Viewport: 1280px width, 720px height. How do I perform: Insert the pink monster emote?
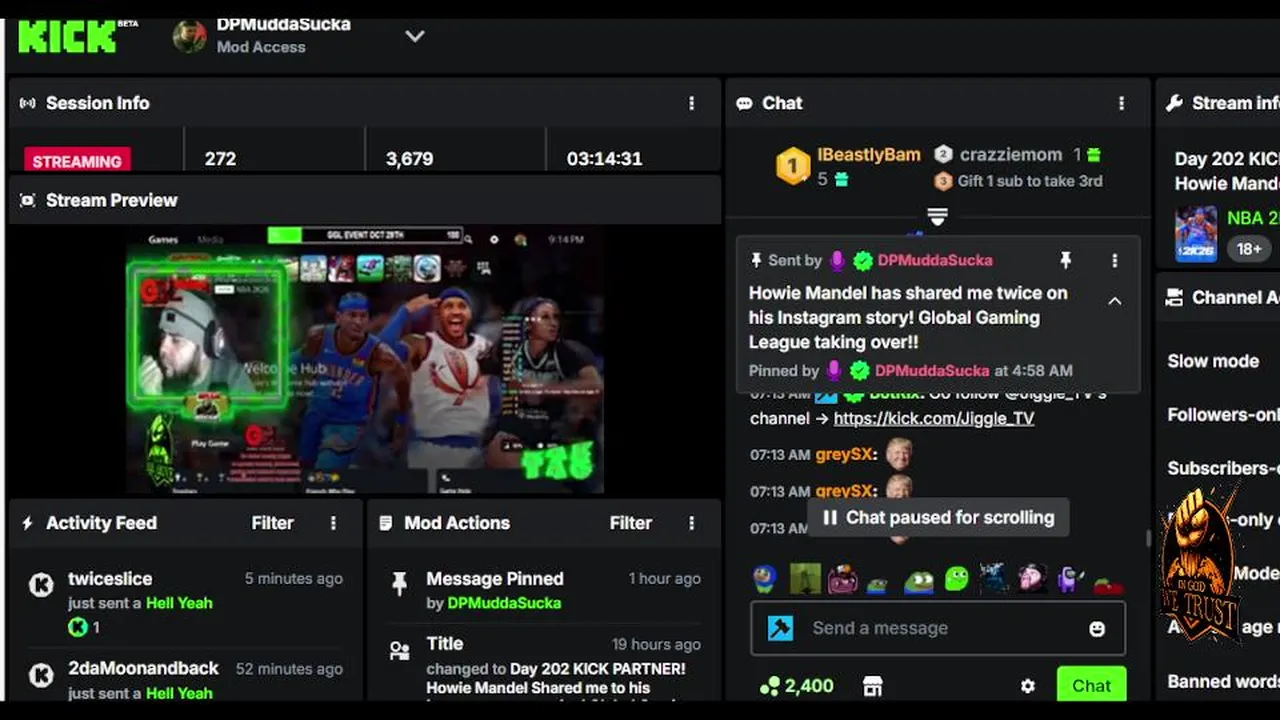pos(842,578)
